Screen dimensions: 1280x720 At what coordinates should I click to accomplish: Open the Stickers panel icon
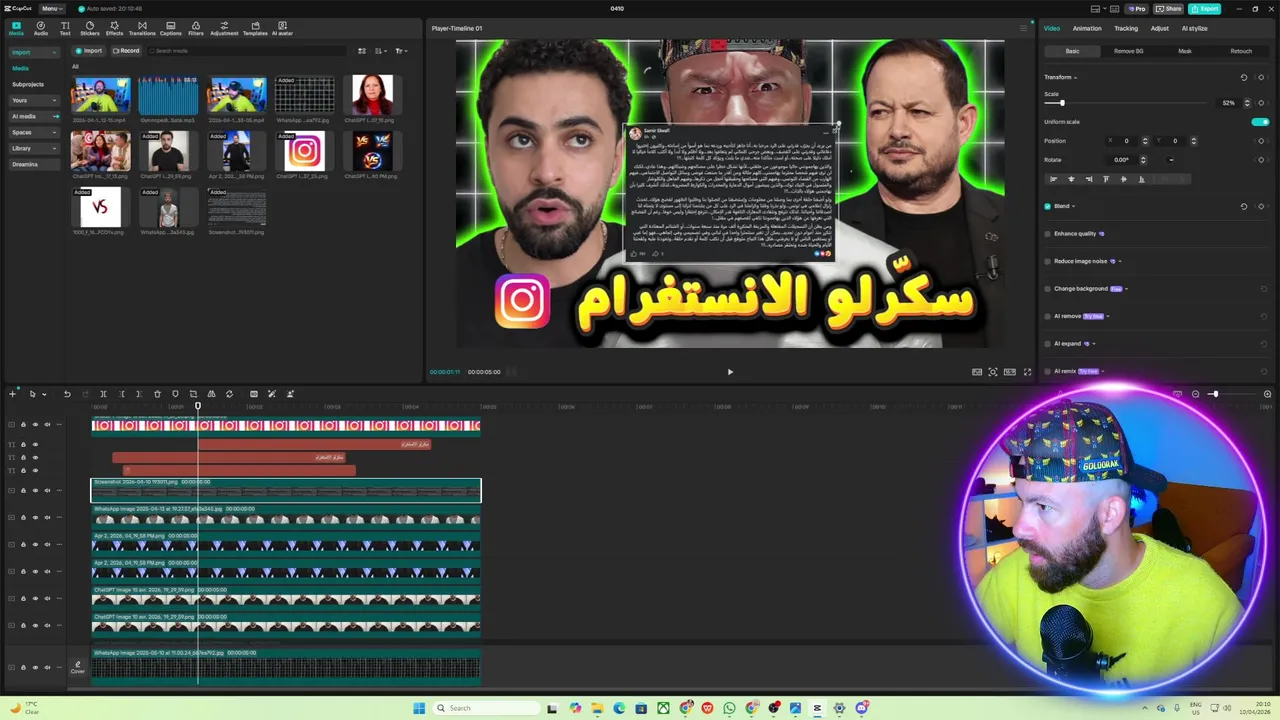[90, 28]
